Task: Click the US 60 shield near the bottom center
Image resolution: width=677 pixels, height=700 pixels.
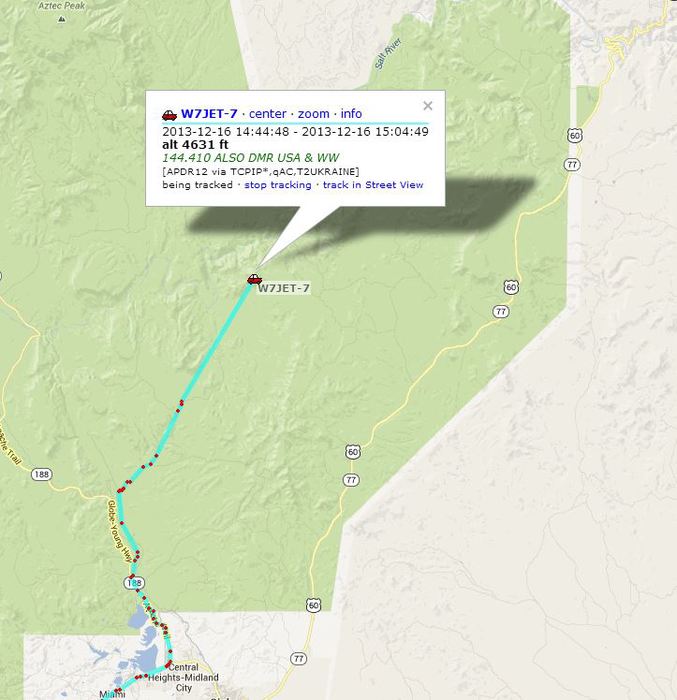Action: tap(313, 605)
